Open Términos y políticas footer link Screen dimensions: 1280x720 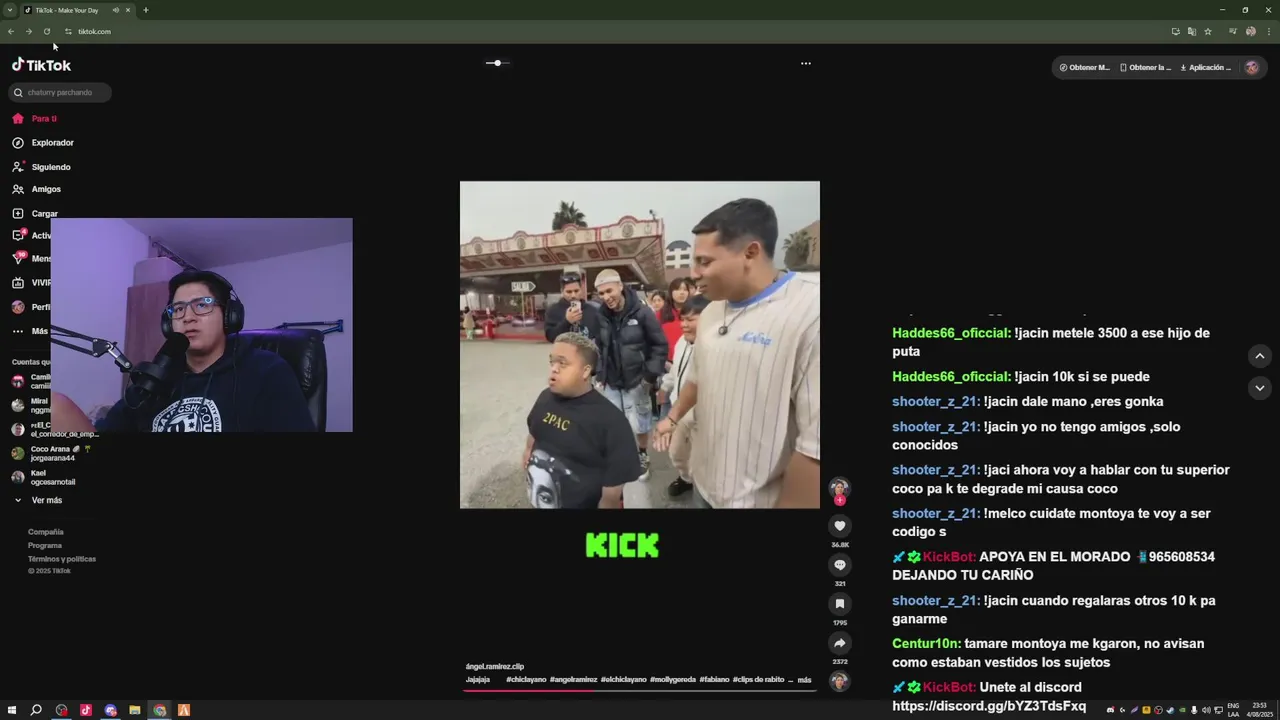(62, 559)
